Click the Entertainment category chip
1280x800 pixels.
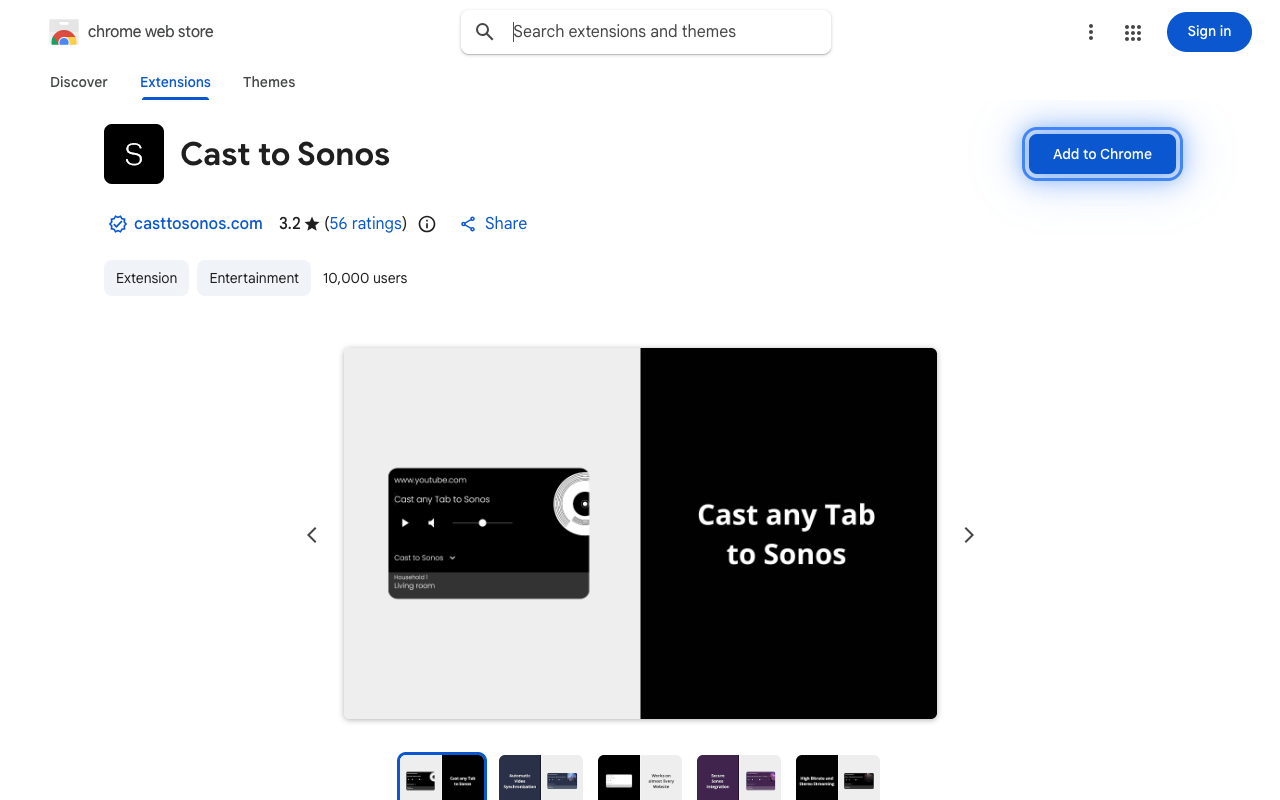pyautogui.click(x=253, y=278)
